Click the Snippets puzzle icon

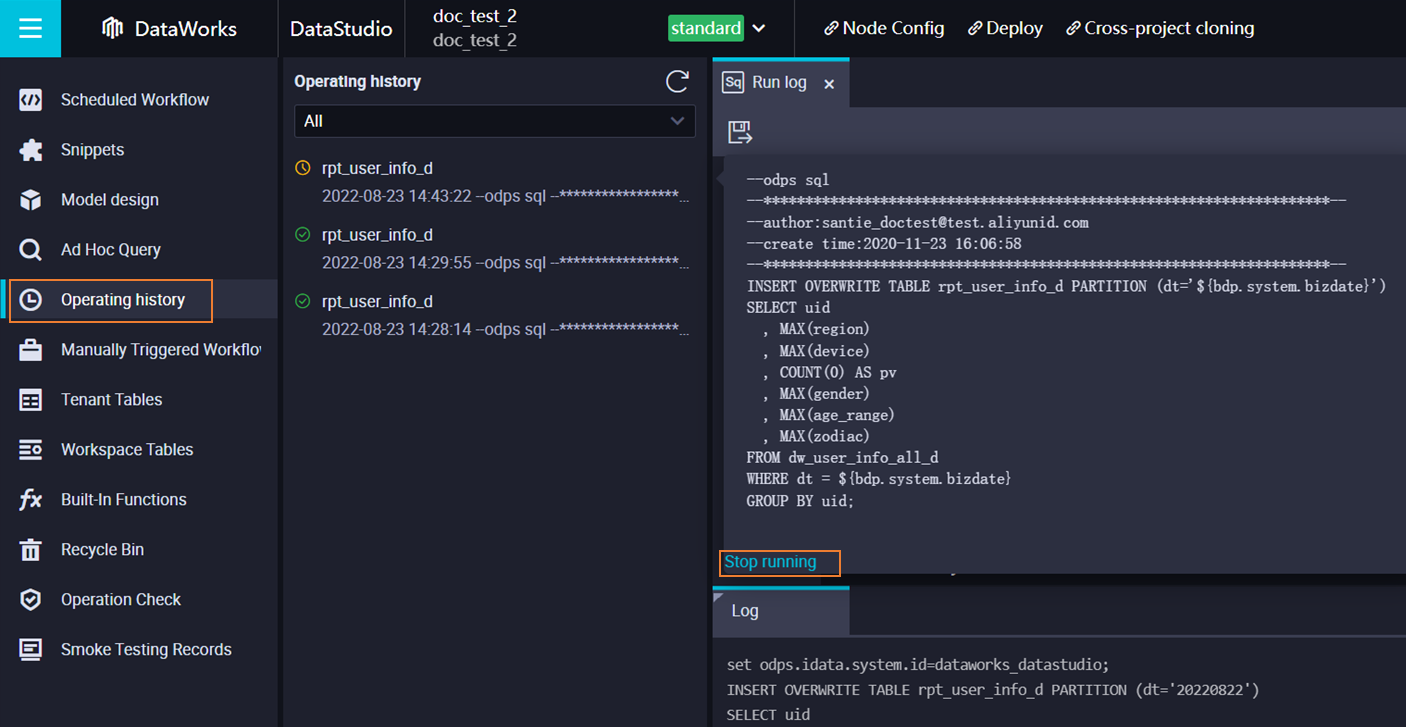(31, 150)
